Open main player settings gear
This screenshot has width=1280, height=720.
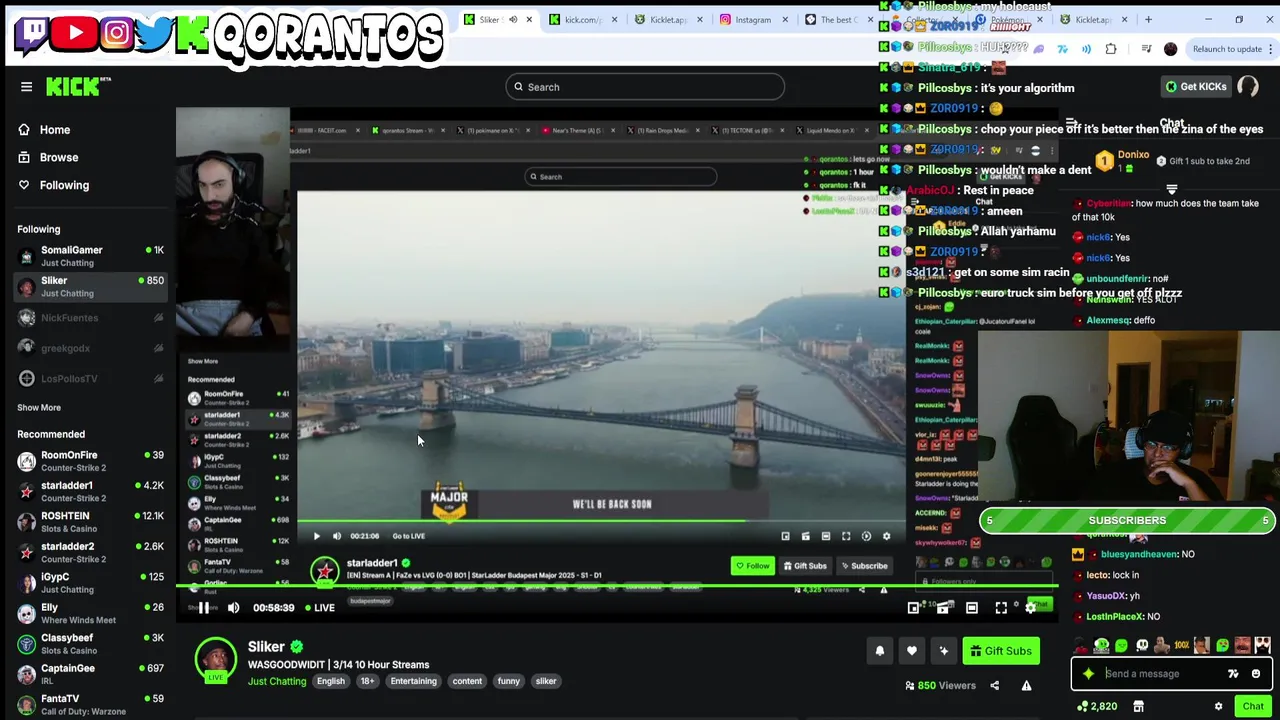coord(1031,607)
